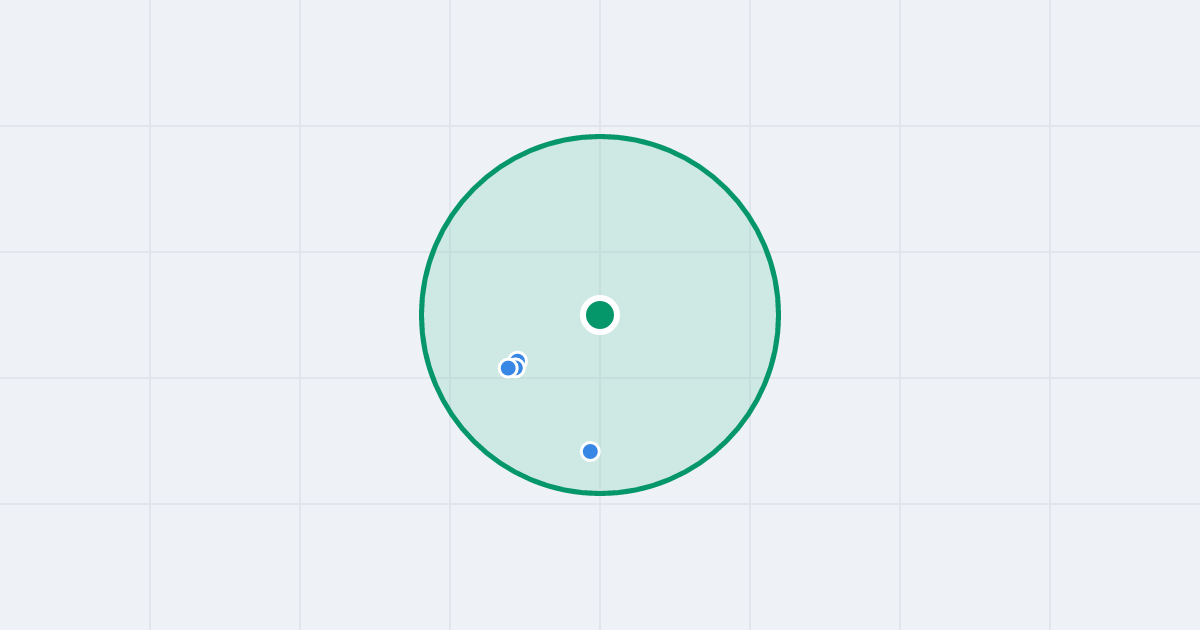Screen dimensions: 1200x630
Task: Select the lone blue marker below the center
Action: (x=590, y=451)
